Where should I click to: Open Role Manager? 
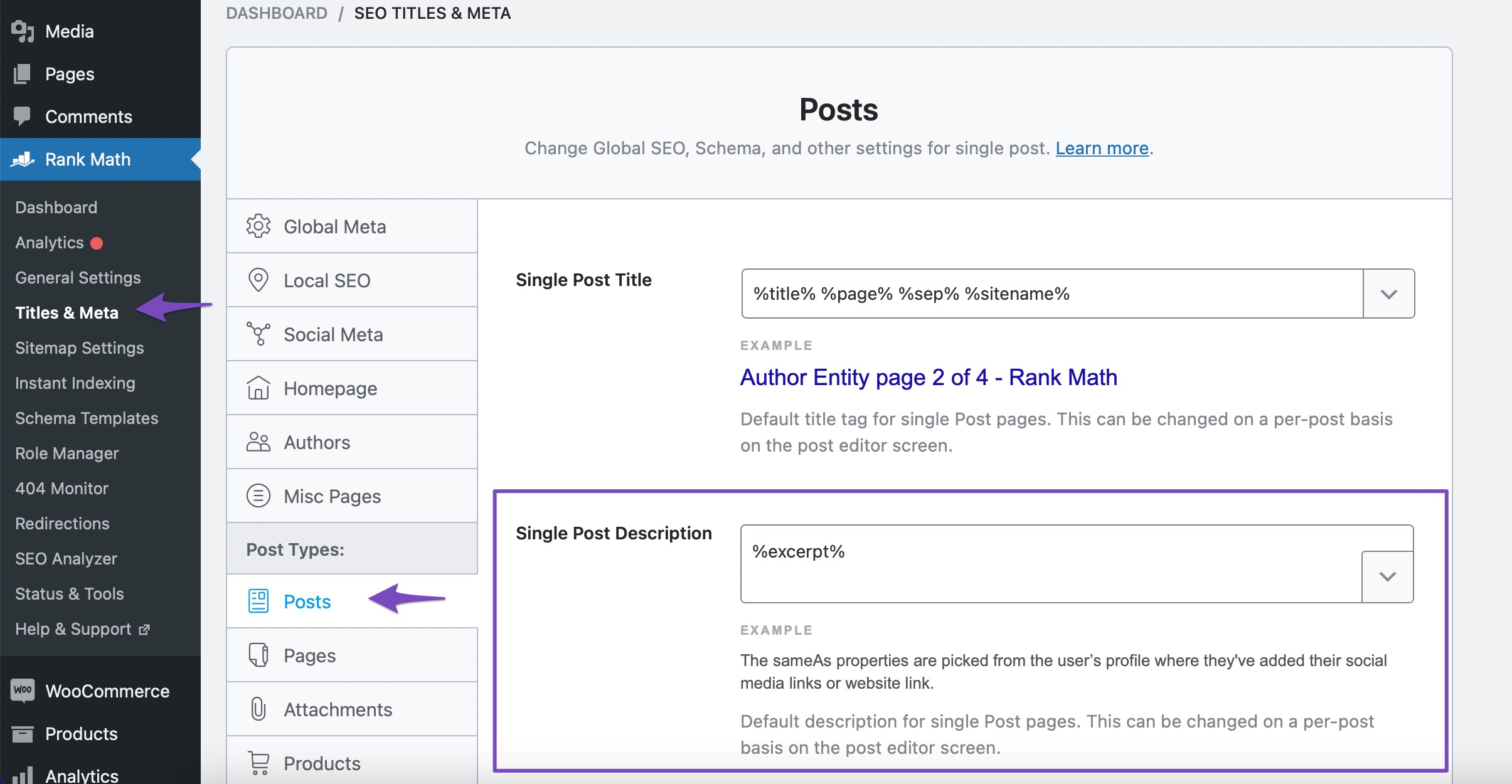(67, 453)
